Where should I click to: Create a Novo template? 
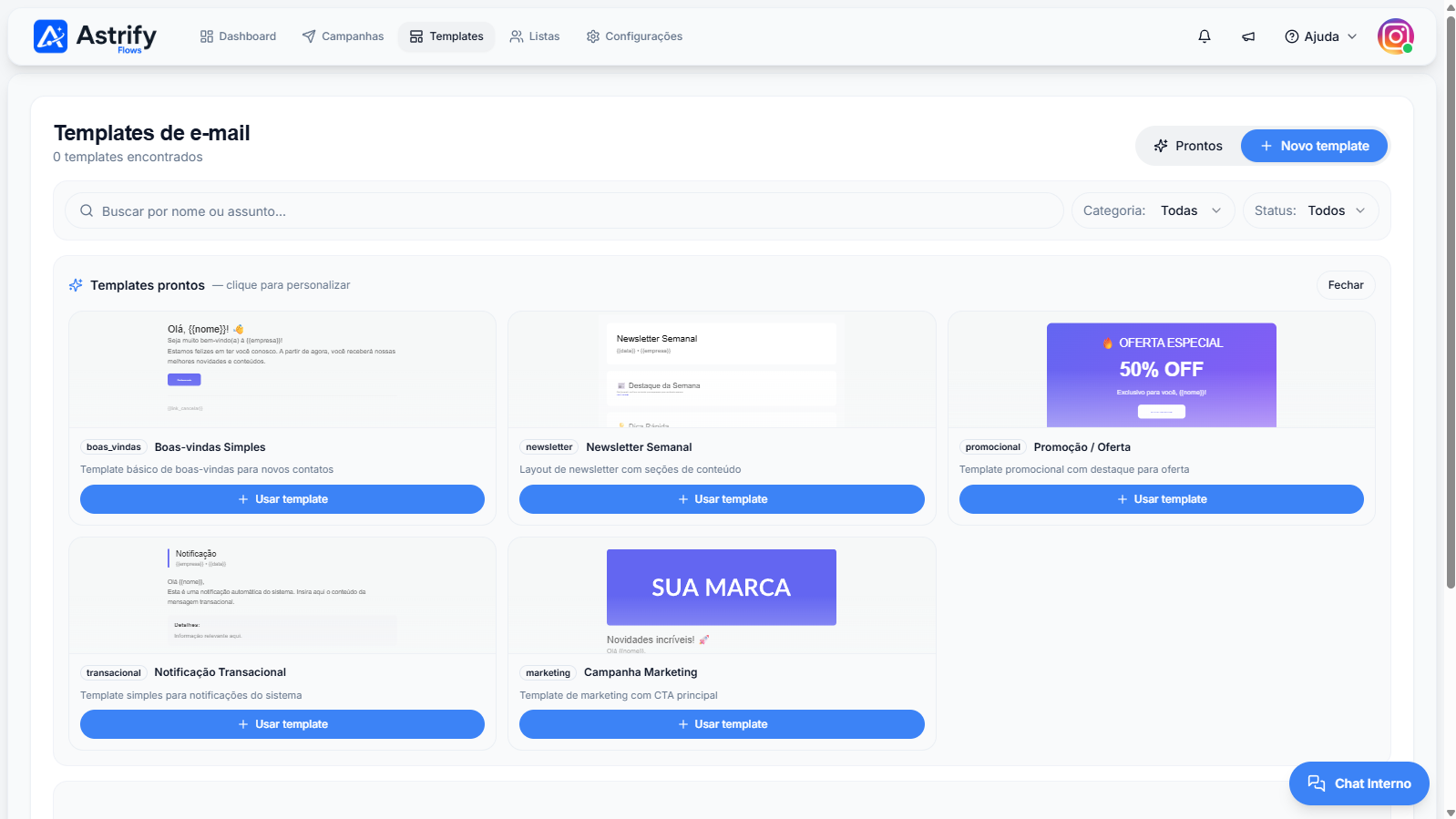[x=1314, y=146]
